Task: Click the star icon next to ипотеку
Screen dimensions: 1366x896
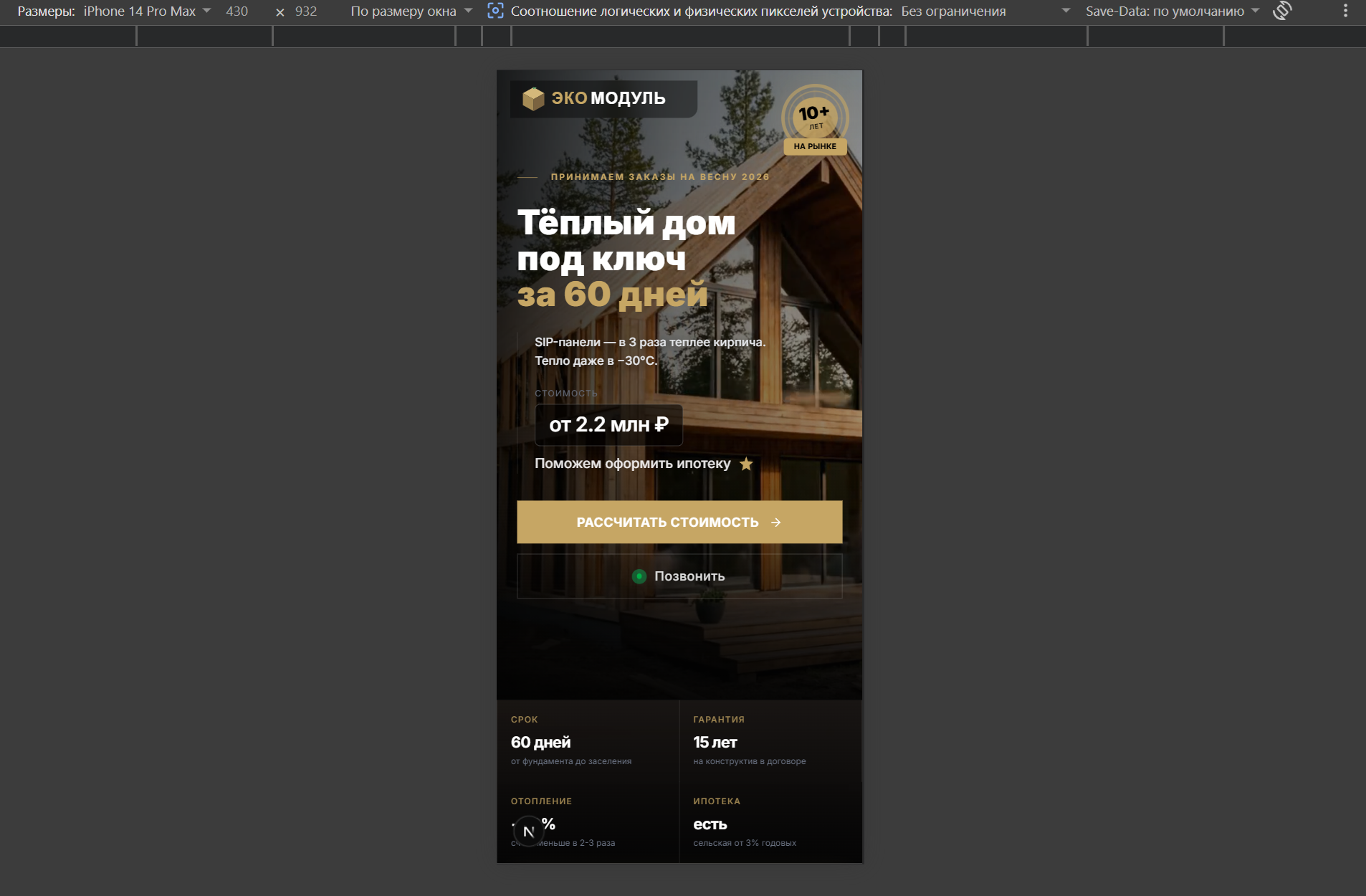Action: point(746,464)
